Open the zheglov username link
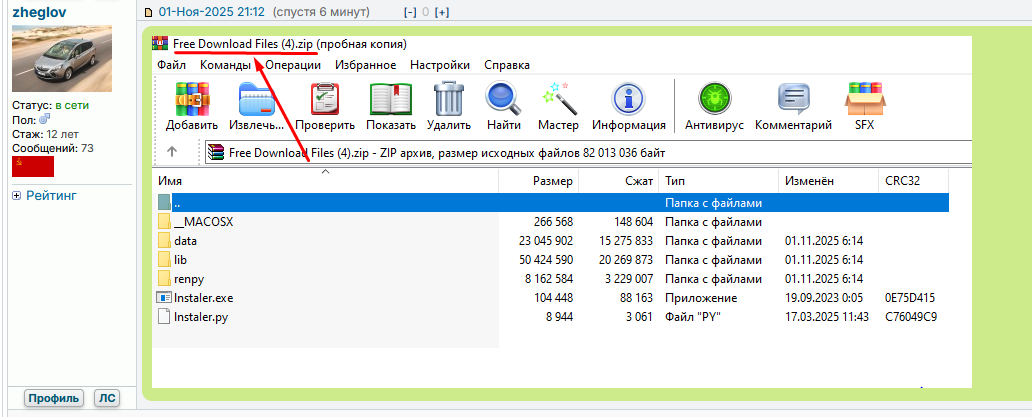The image size is (1032, 417). coord(40,12)
